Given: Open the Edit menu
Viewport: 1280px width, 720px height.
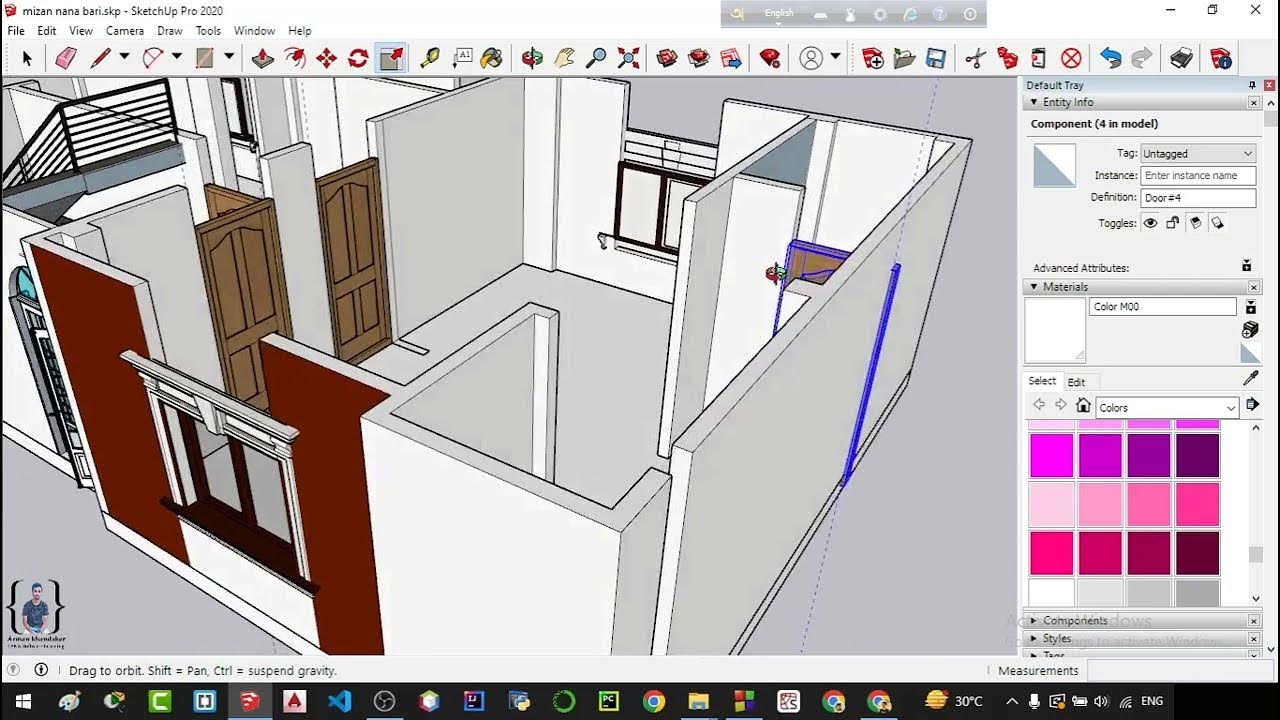Looking at the screenshot, I should click(47, 31).
